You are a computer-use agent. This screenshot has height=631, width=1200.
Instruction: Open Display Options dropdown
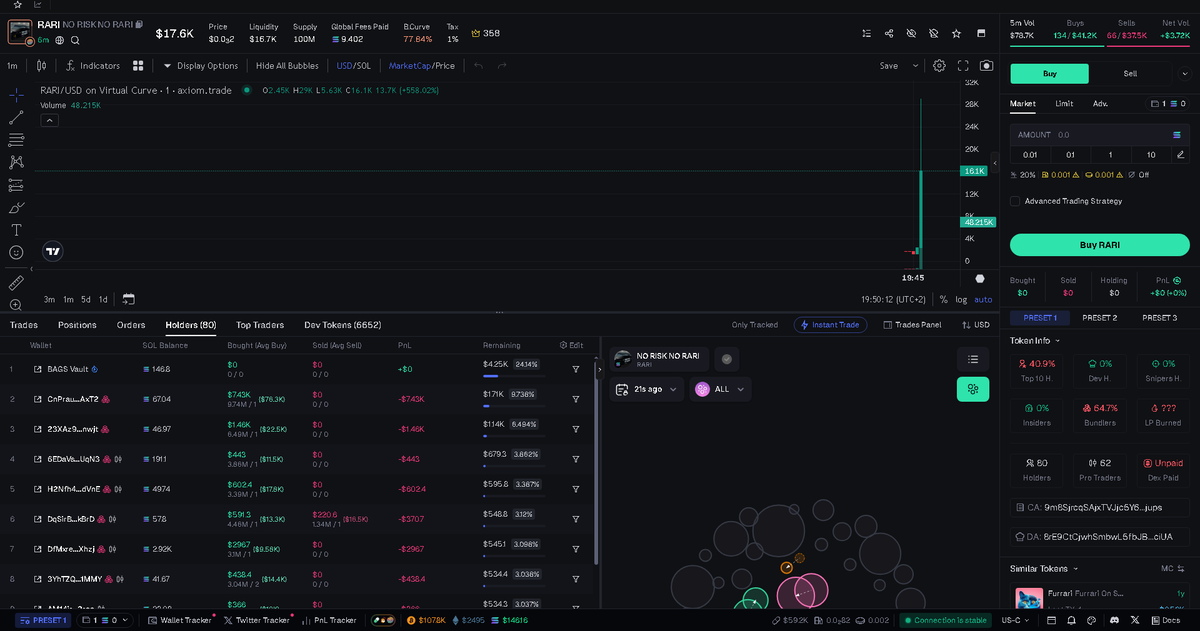coord(201,66)
